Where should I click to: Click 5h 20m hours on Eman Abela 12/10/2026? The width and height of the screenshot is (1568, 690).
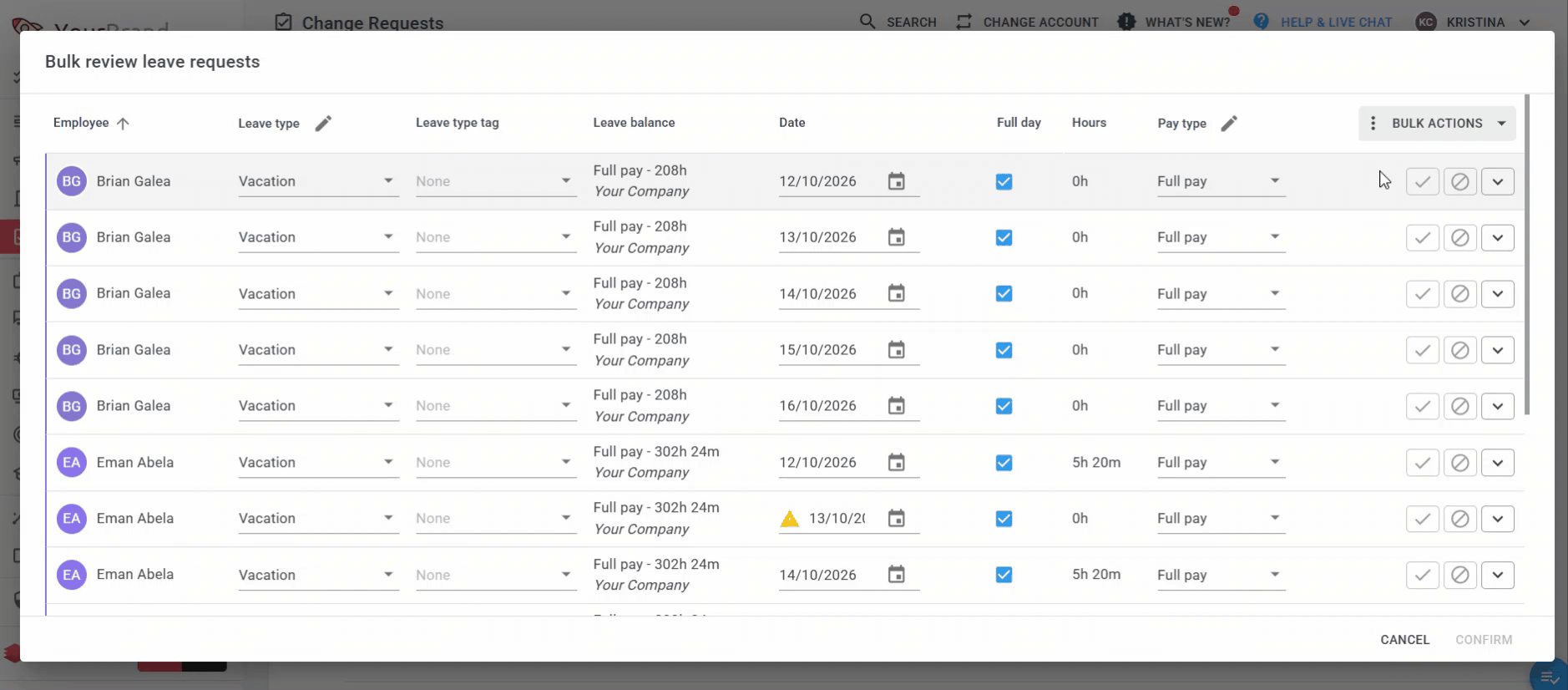coord(1096,462)
